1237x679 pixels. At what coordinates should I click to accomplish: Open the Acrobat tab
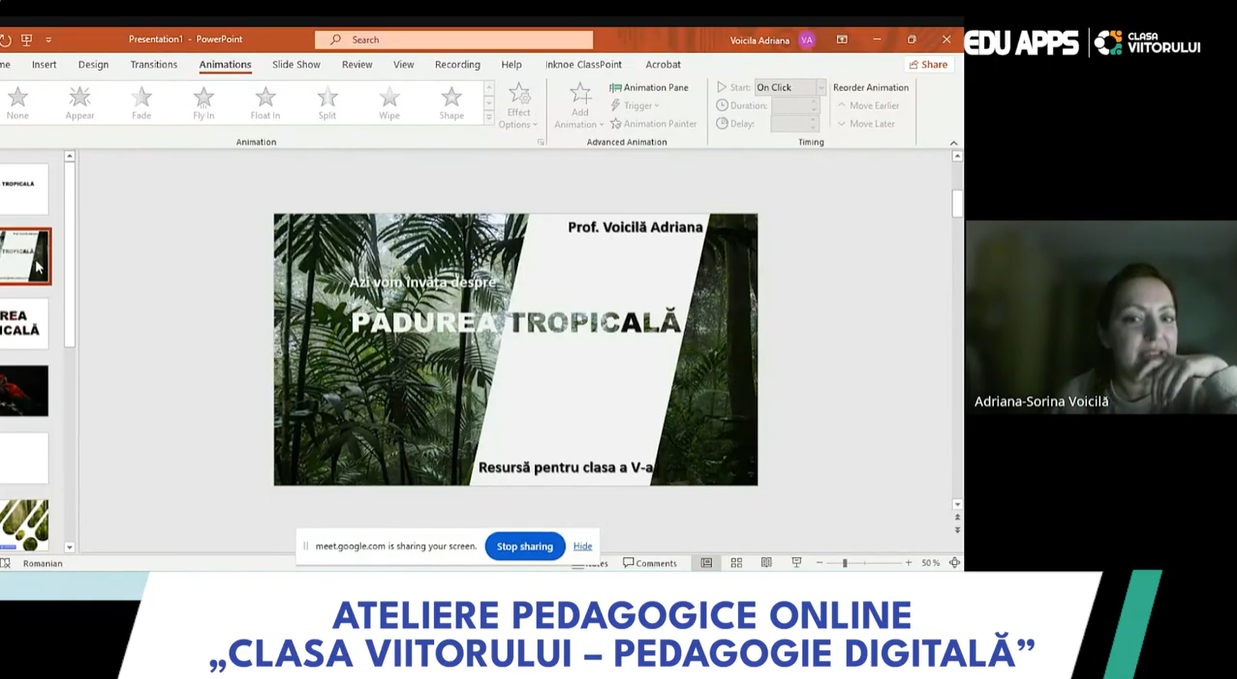pyautogui.click(x=663, y=64)
